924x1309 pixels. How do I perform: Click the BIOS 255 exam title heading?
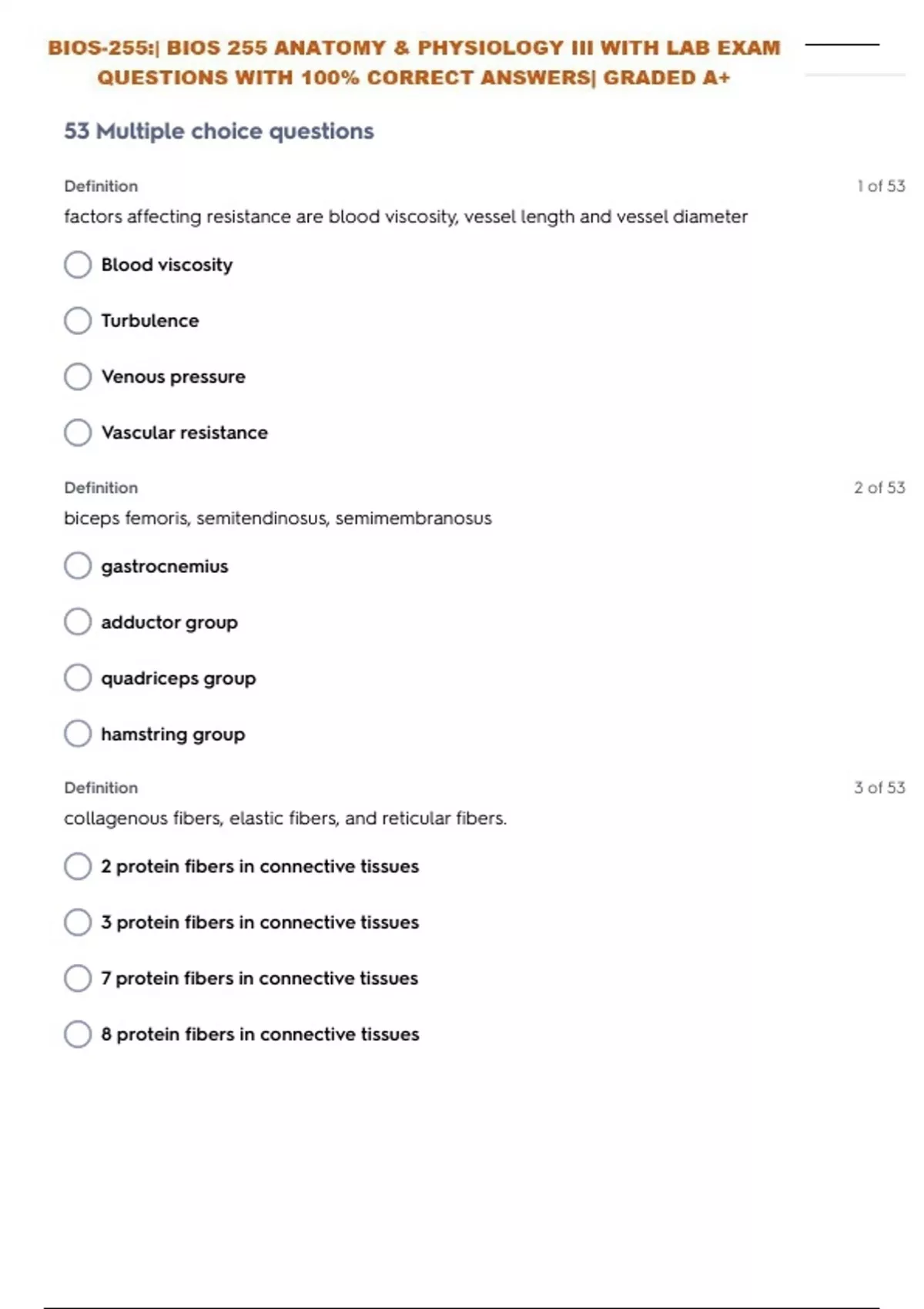pos(414,62)
